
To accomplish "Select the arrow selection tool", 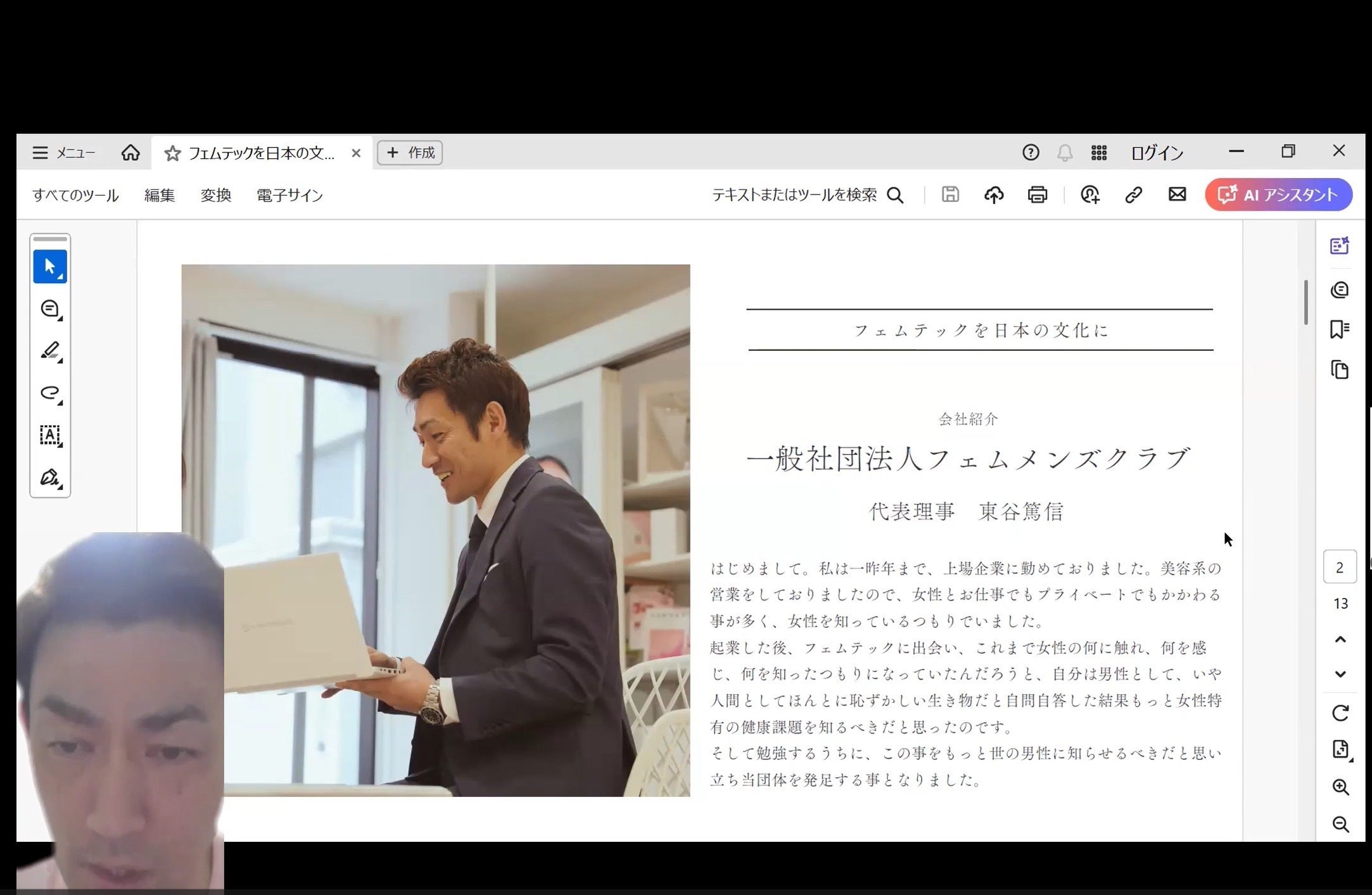I will point(50,267).
